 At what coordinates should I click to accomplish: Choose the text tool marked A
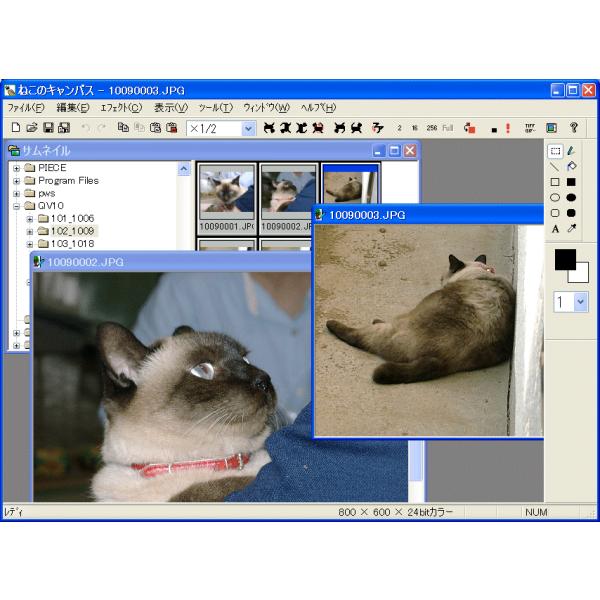(x=555, y=228)
